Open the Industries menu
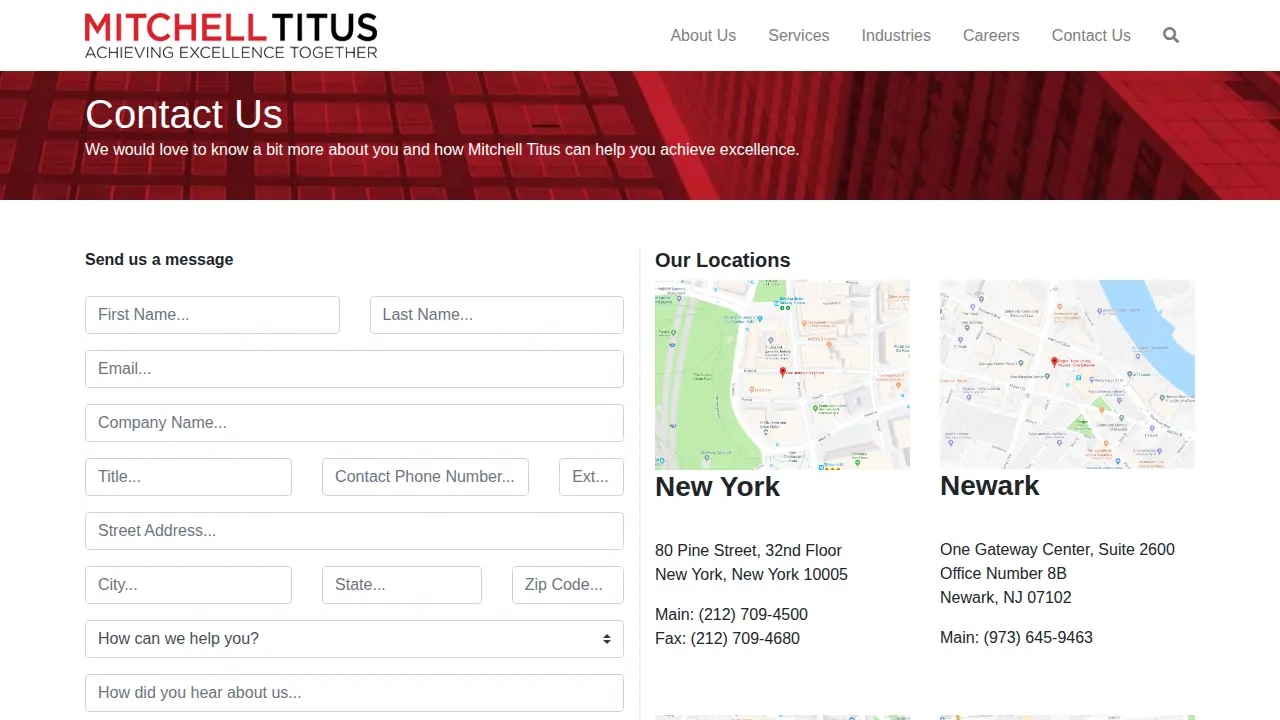The width and height of the screenshot is (1280, 720). click(x=896, y=35)
